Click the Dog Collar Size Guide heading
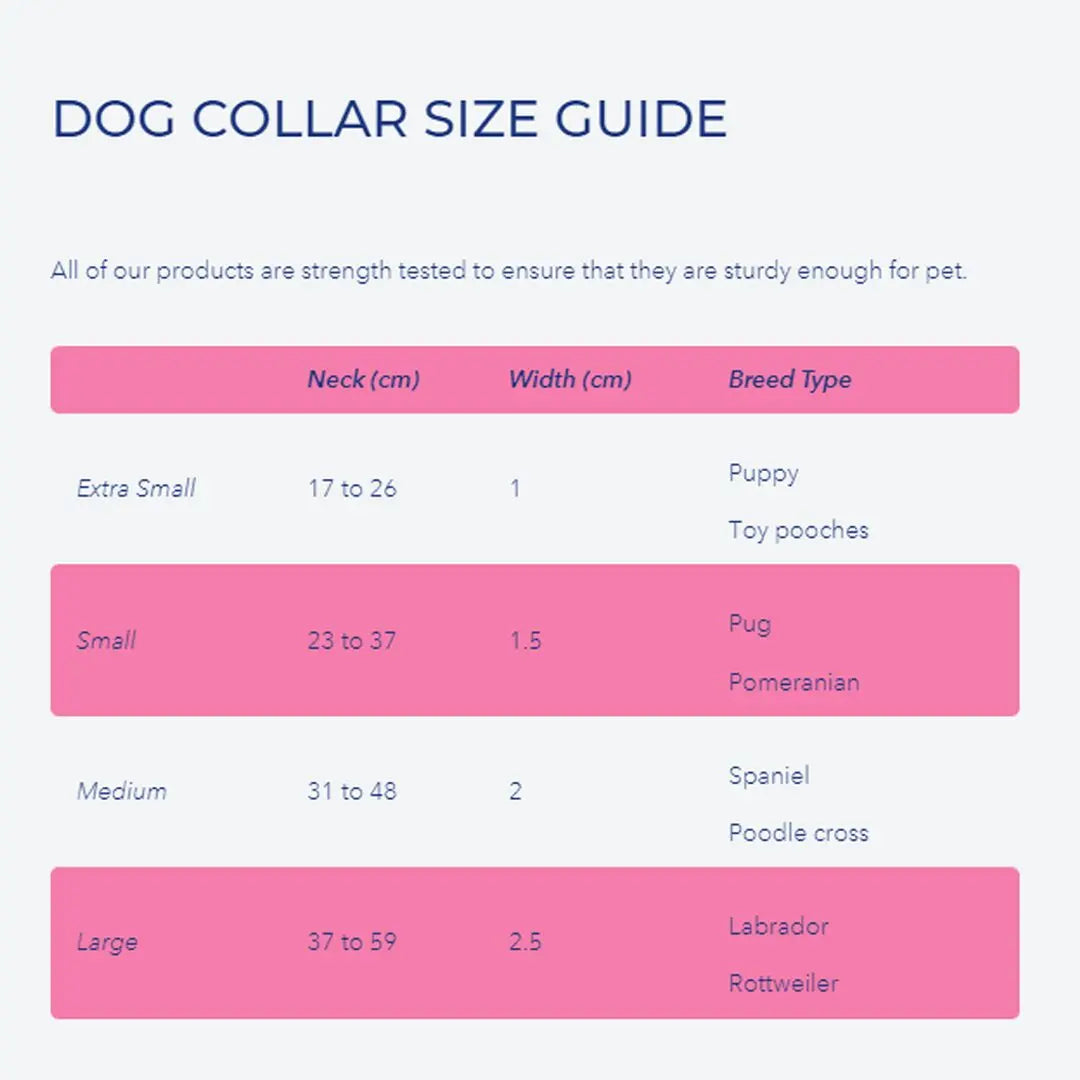Screen dimensions: 1080x1080 point(389,119)
